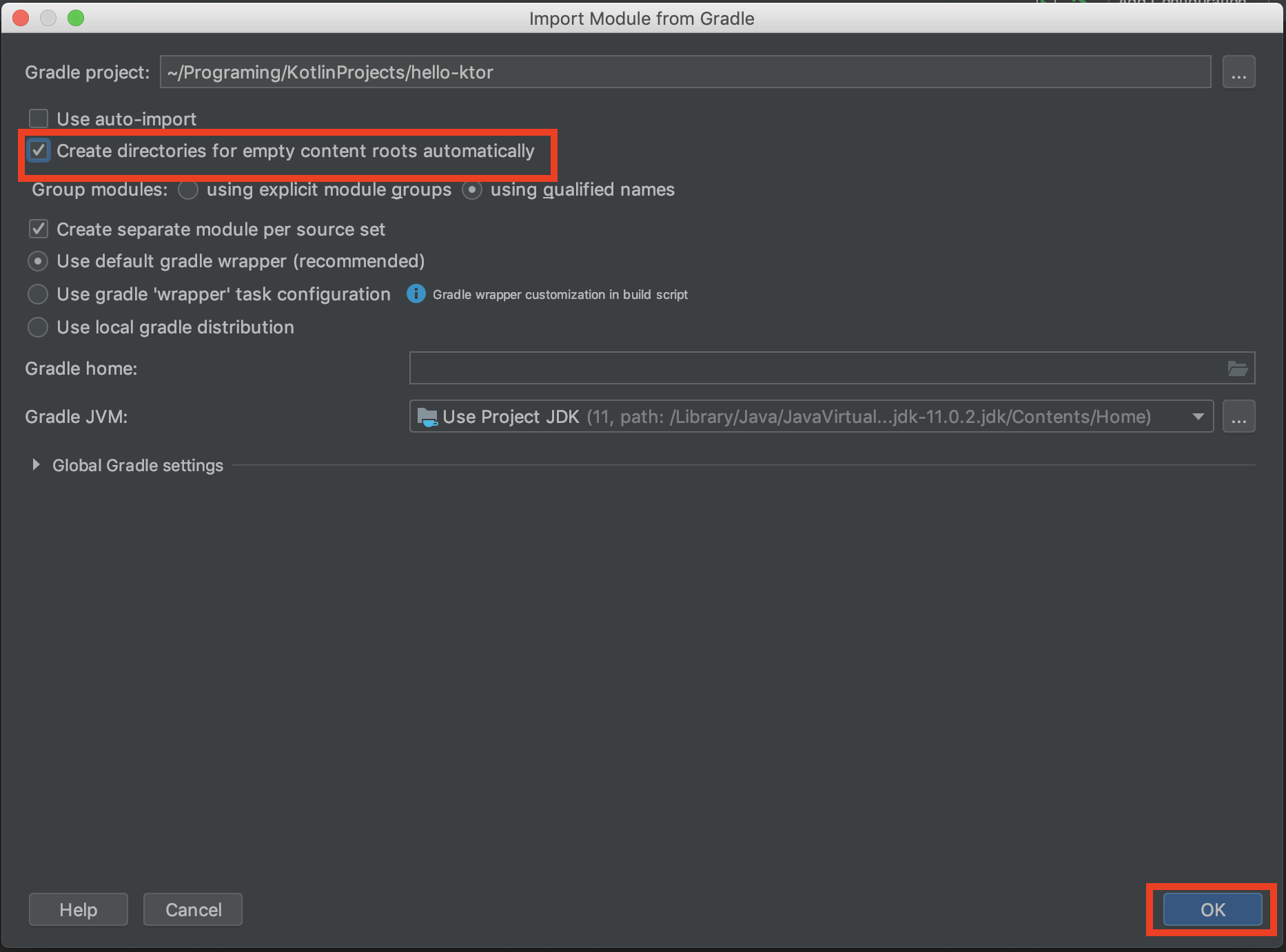Open browse button next to Gradle project
This screenshot has height=952, width=1286.
point(1238,72)
